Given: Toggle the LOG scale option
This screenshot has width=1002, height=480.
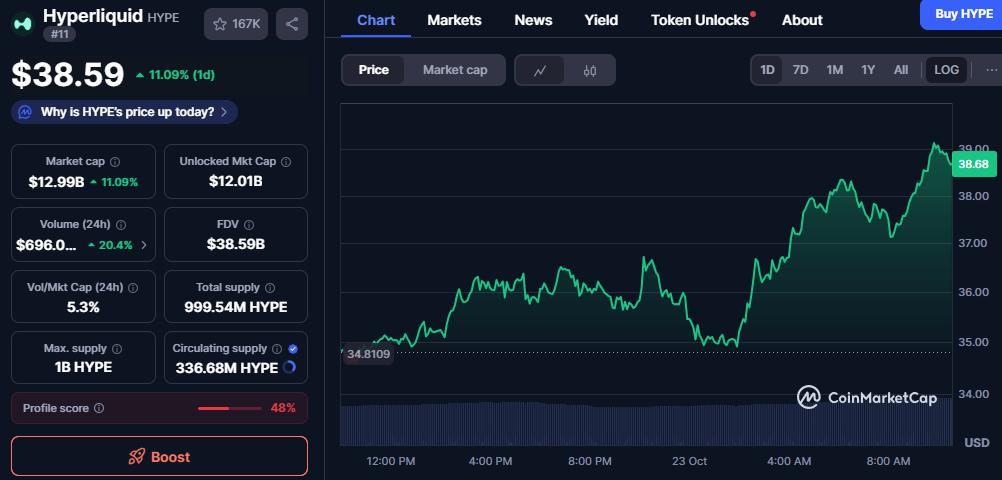Looking at the screenshot, I should pos(946,70).
